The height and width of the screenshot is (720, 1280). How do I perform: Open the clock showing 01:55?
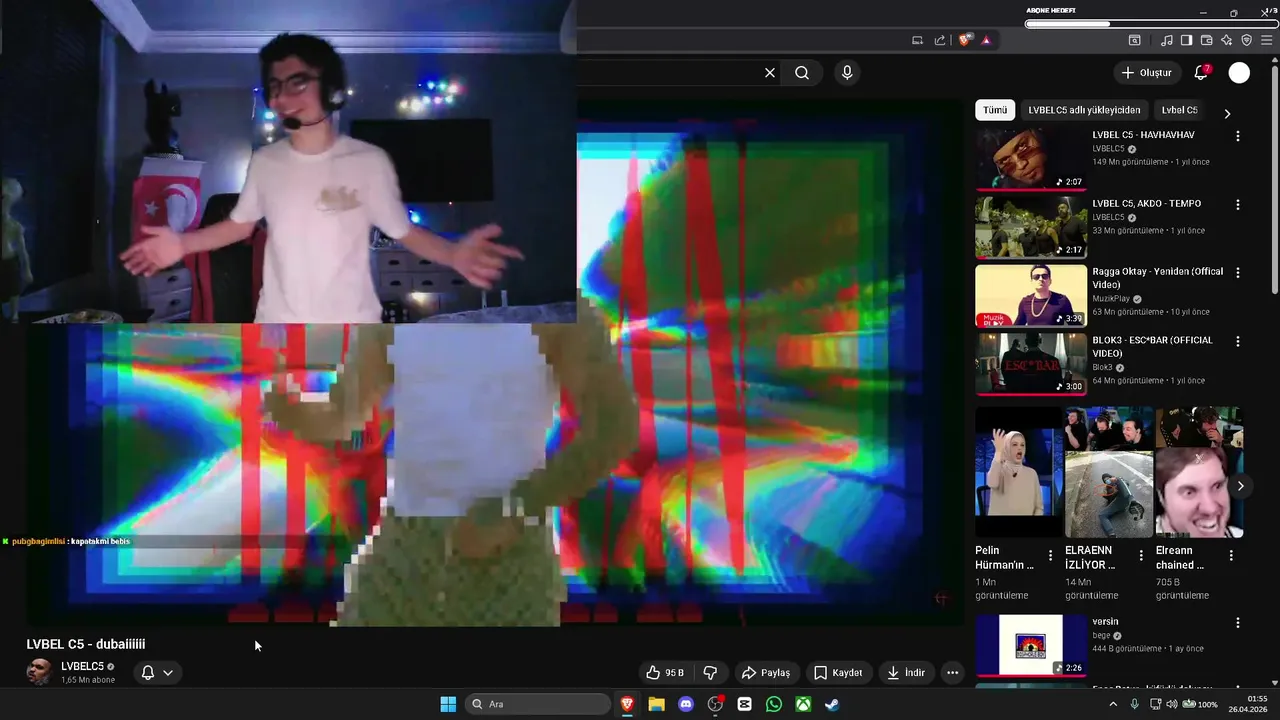pos(1248,704)
